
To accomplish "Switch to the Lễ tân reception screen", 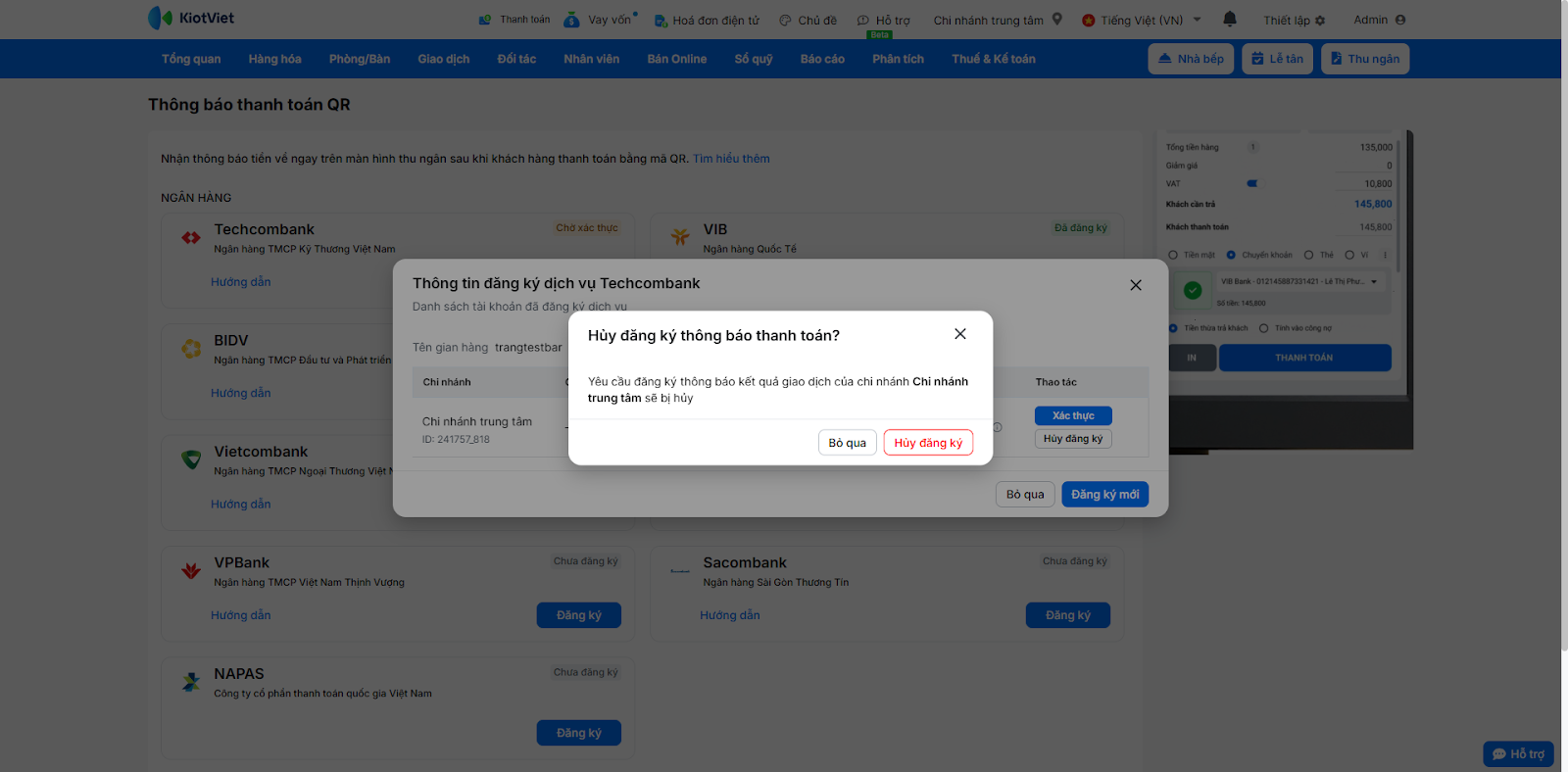I will pyautogui.click(x=1278, y=59).
